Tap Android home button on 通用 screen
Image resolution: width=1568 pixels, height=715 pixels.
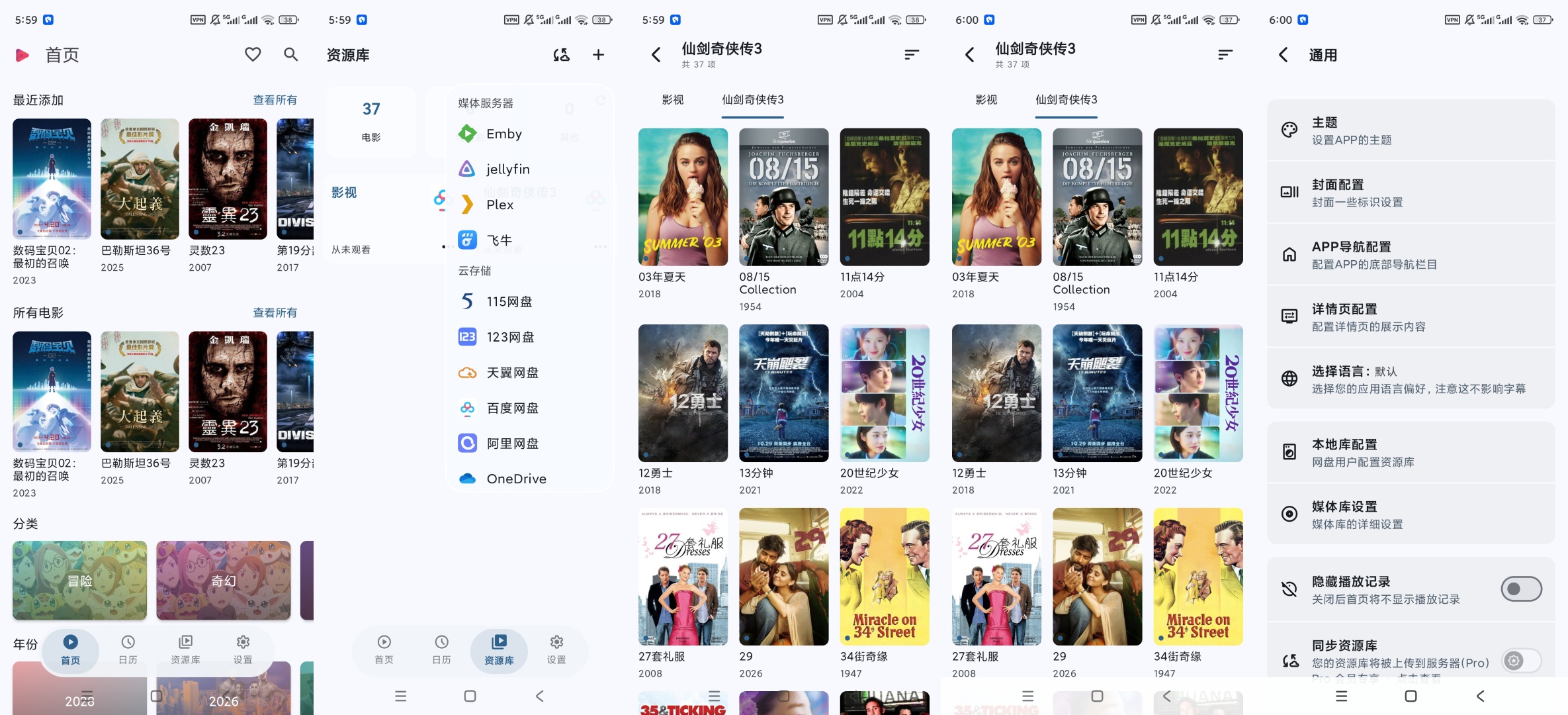1411,696
